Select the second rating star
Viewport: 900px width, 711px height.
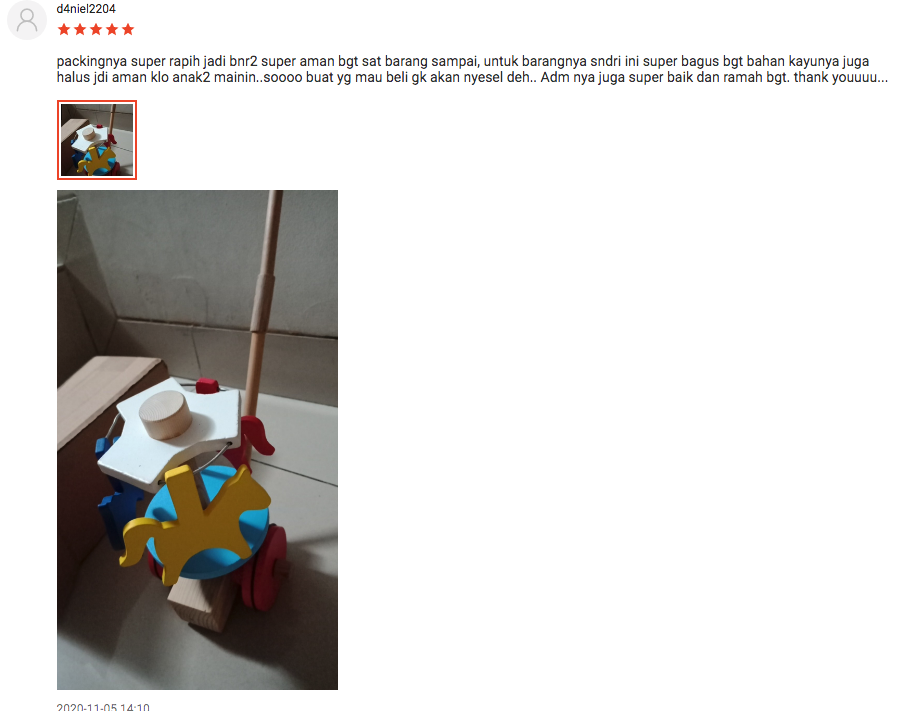pyautogui.click(x=80, y=29)
